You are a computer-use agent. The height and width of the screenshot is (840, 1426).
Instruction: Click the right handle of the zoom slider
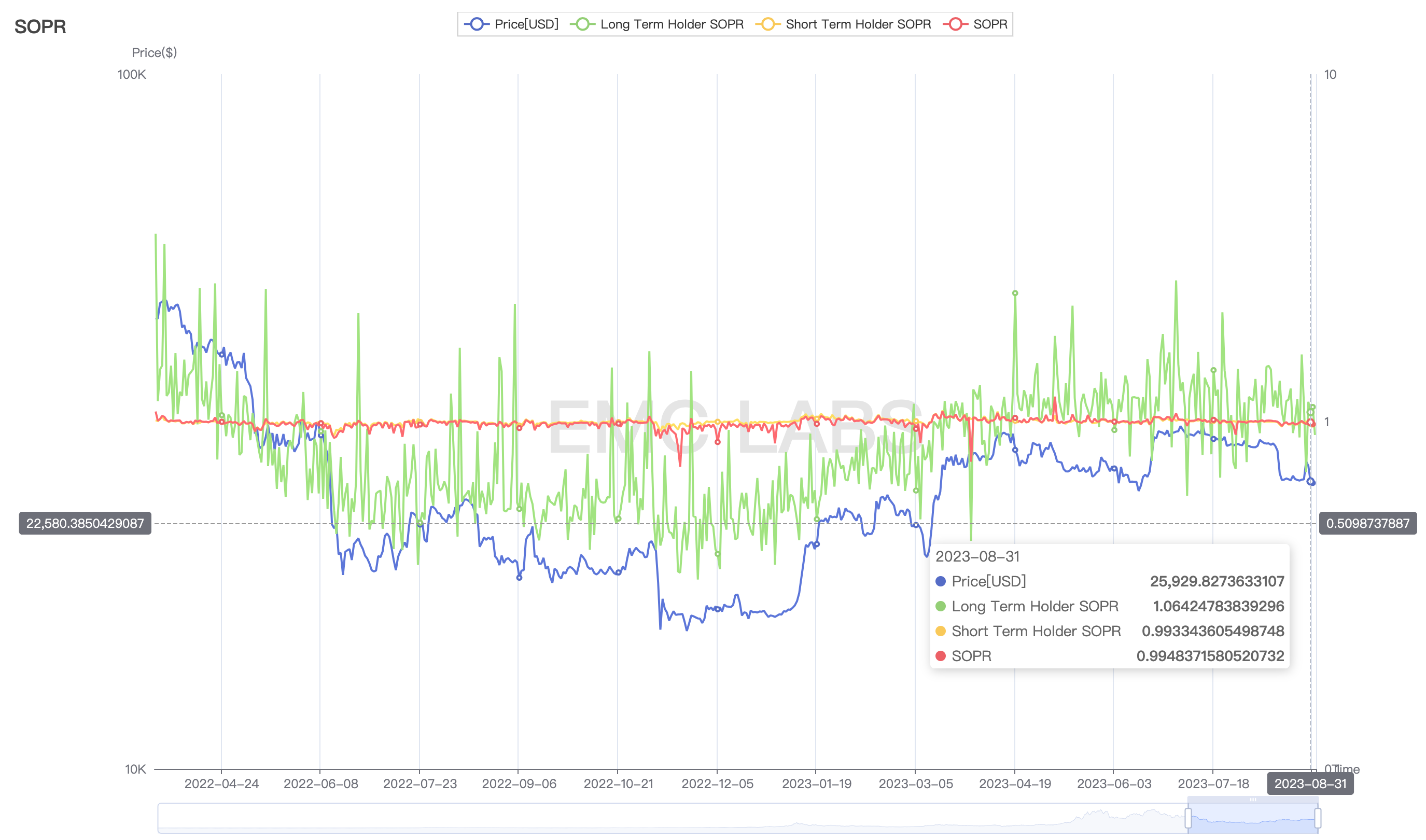click(1317, 818)
